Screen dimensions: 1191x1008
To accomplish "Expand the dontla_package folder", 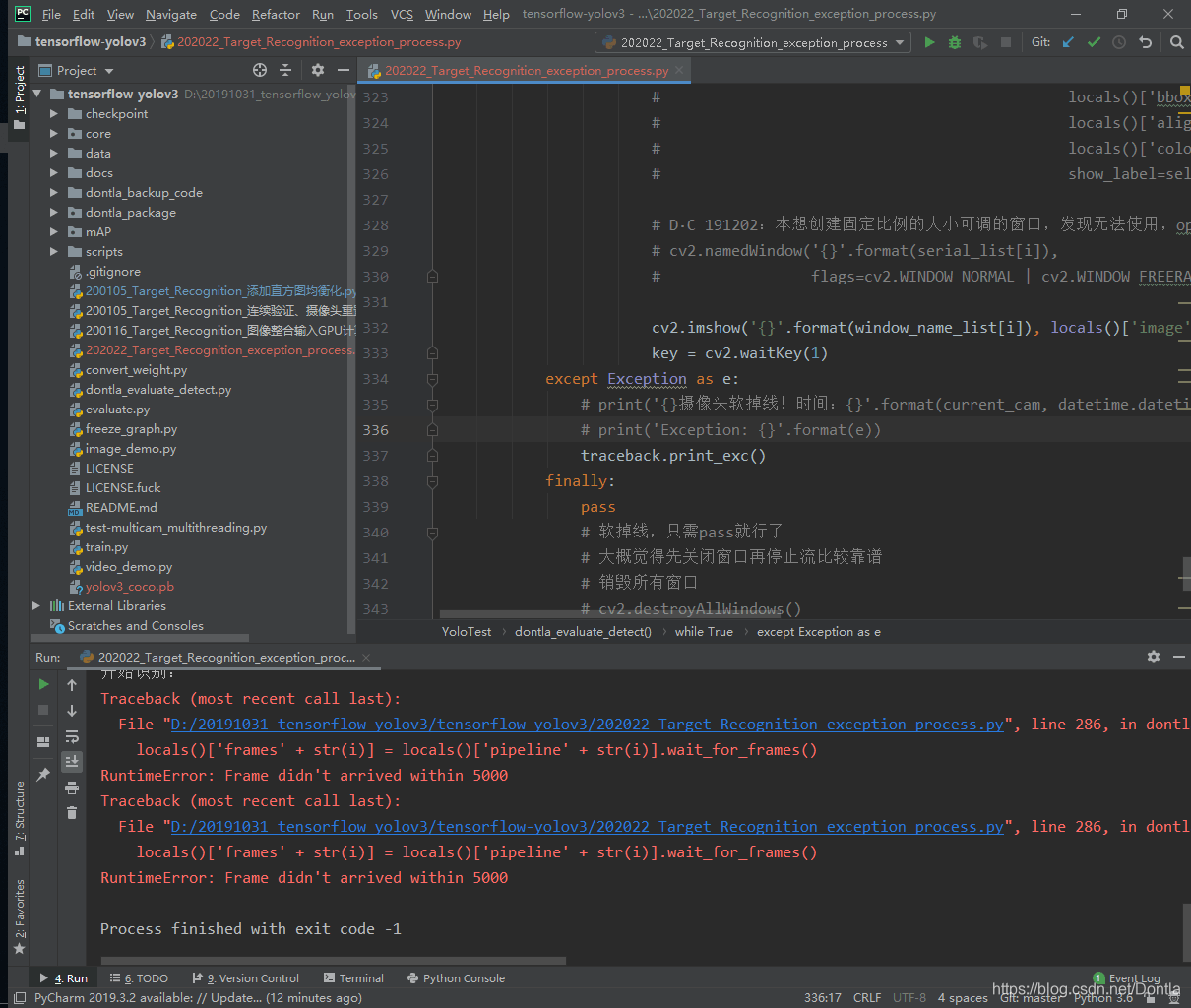I will click(55, 213).
